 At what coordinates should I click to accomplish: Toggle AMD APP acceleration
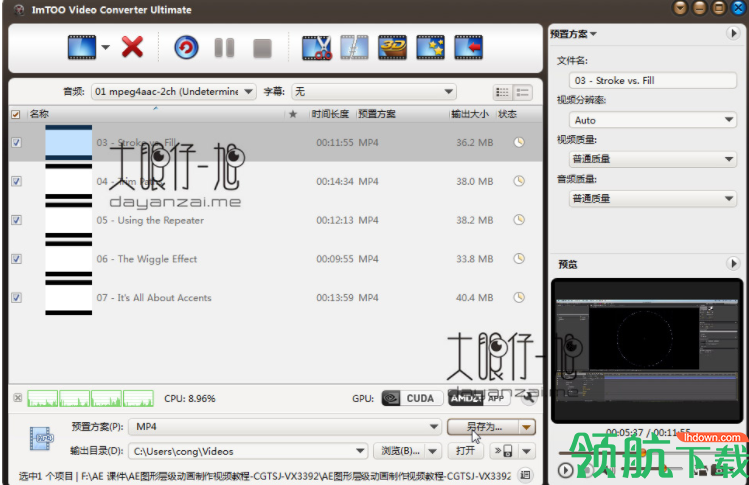[x=479, y=398]
